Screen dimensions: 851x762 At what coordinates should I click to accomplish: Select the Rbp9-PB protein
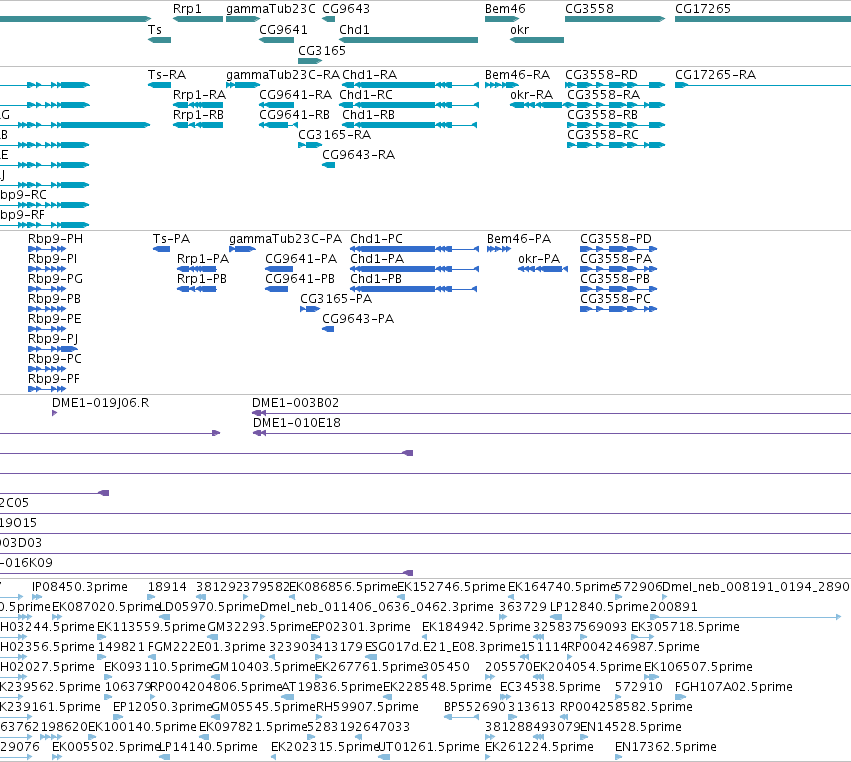pos(47,309)
